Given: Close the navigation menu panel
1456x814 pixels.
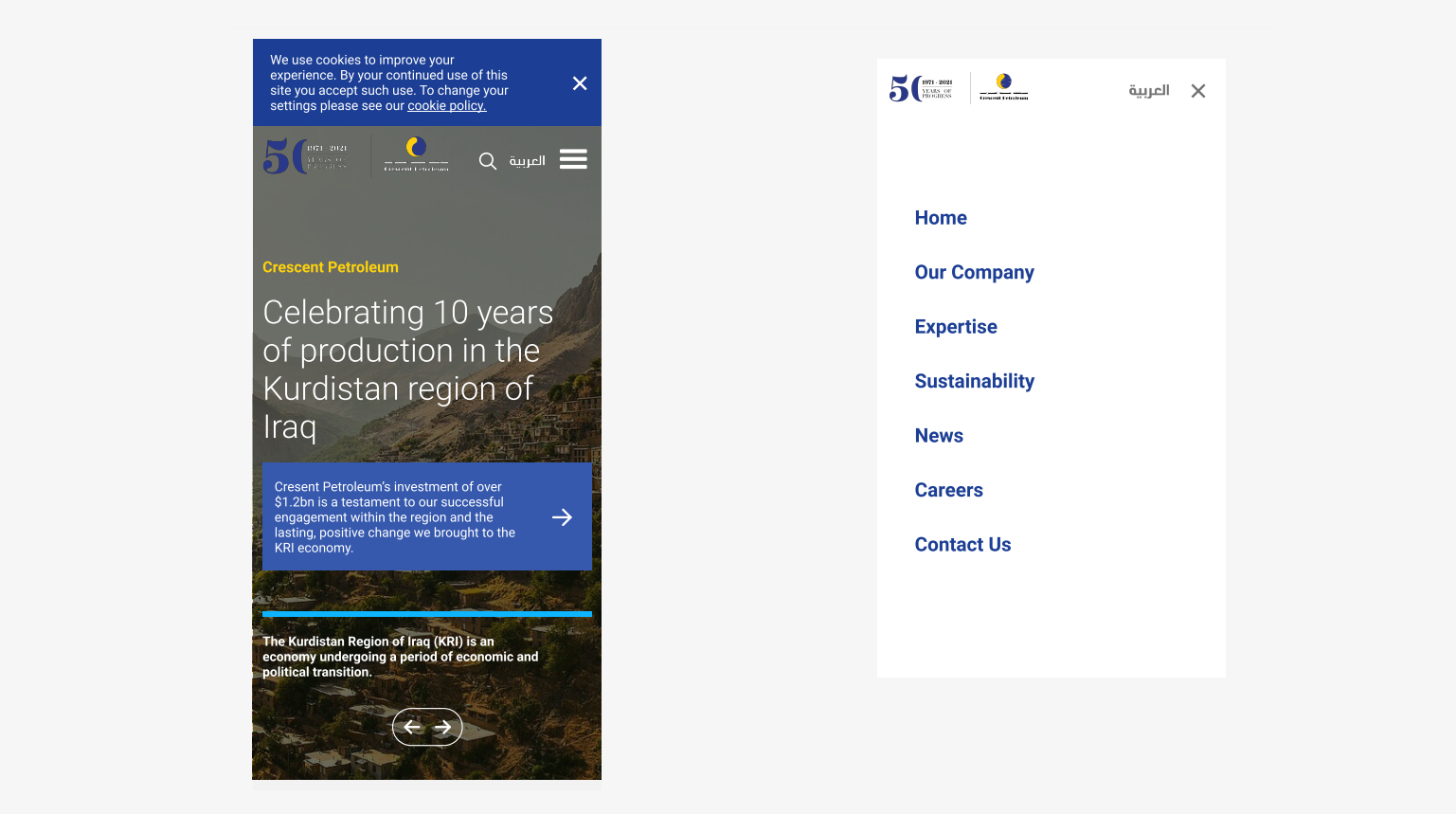Looking at the screenshot, I should 1198,91.
